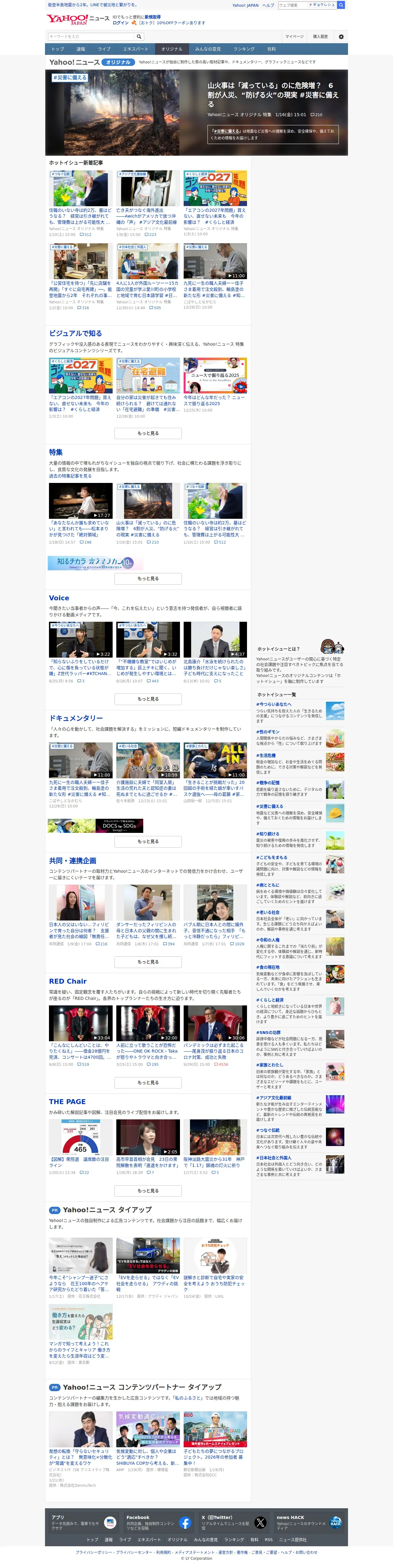Viewport: 393px width, 1568px height.
Task: Click the マイページ button
Action: [x=294, y=36]
